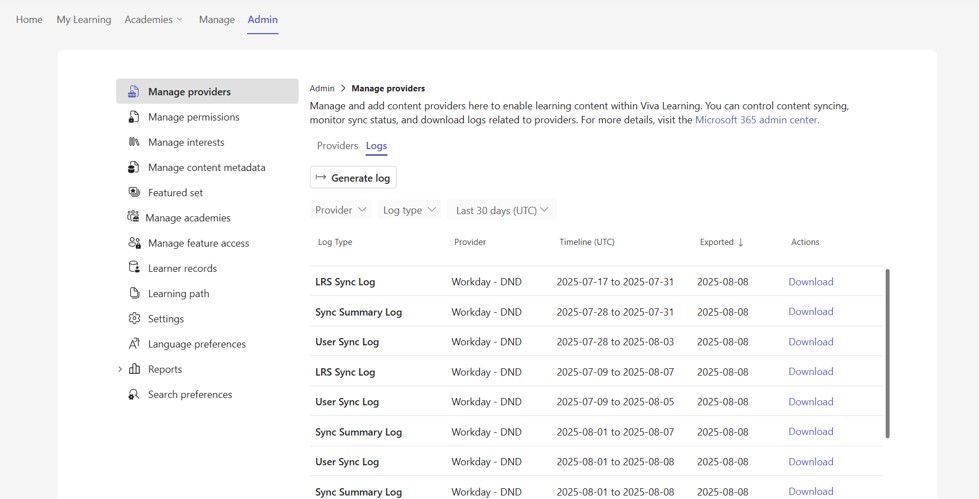Click the Generate log button
Screen dimensions: 979x499
(x=353, y=178)
